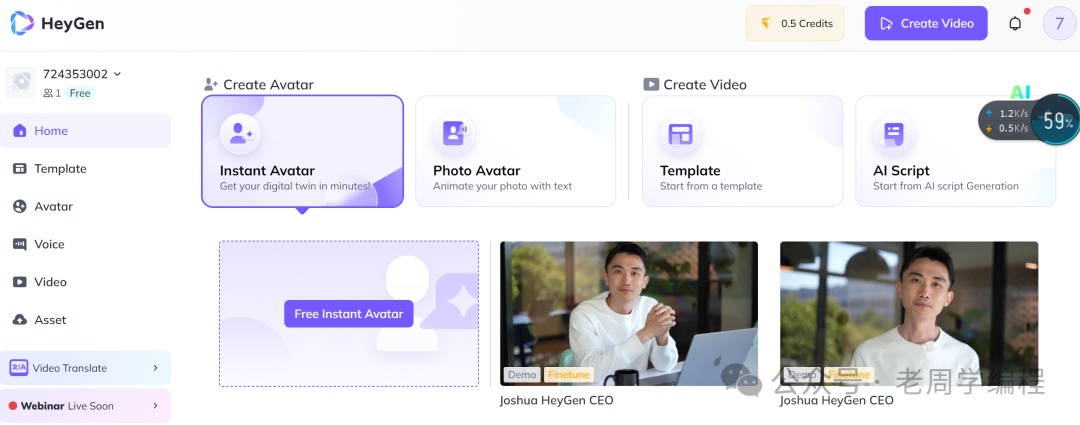This screenshot has width=1080, height=425.
Task: Select the Instant Avatar card
Action: (302, 151)
